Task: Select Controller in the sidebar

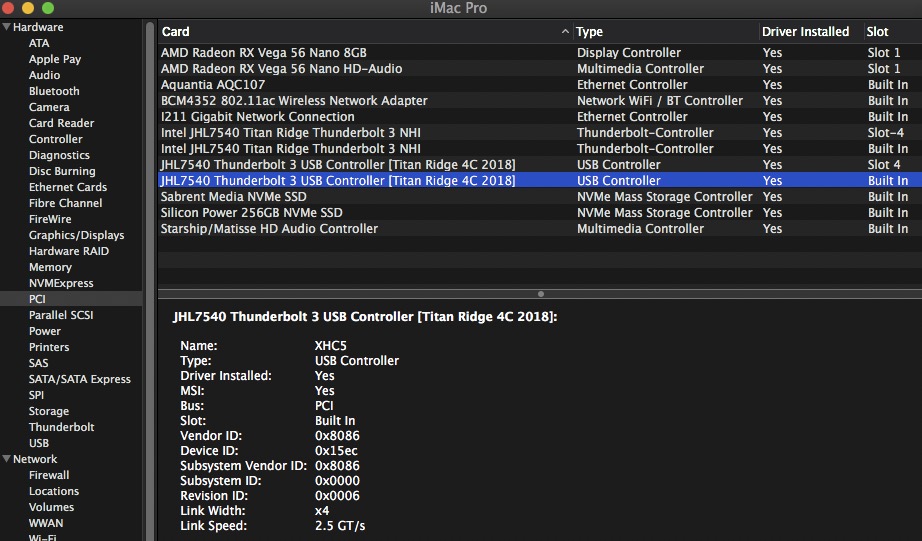Action: click(x=55, y=139)
